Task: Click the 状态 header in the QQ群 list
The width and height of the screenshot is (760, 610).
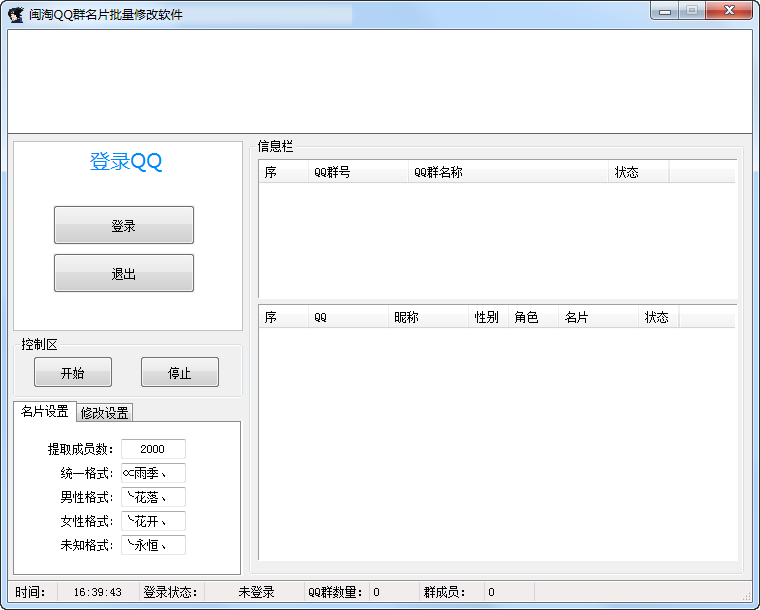Action: pyautogui.click(x=638, y=172)
